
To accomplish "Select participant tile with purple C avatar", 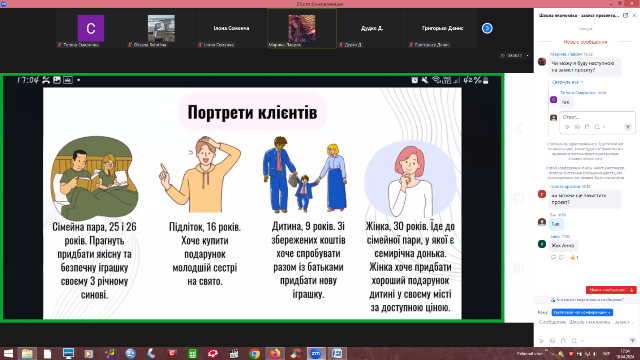I will click(91, 28).
